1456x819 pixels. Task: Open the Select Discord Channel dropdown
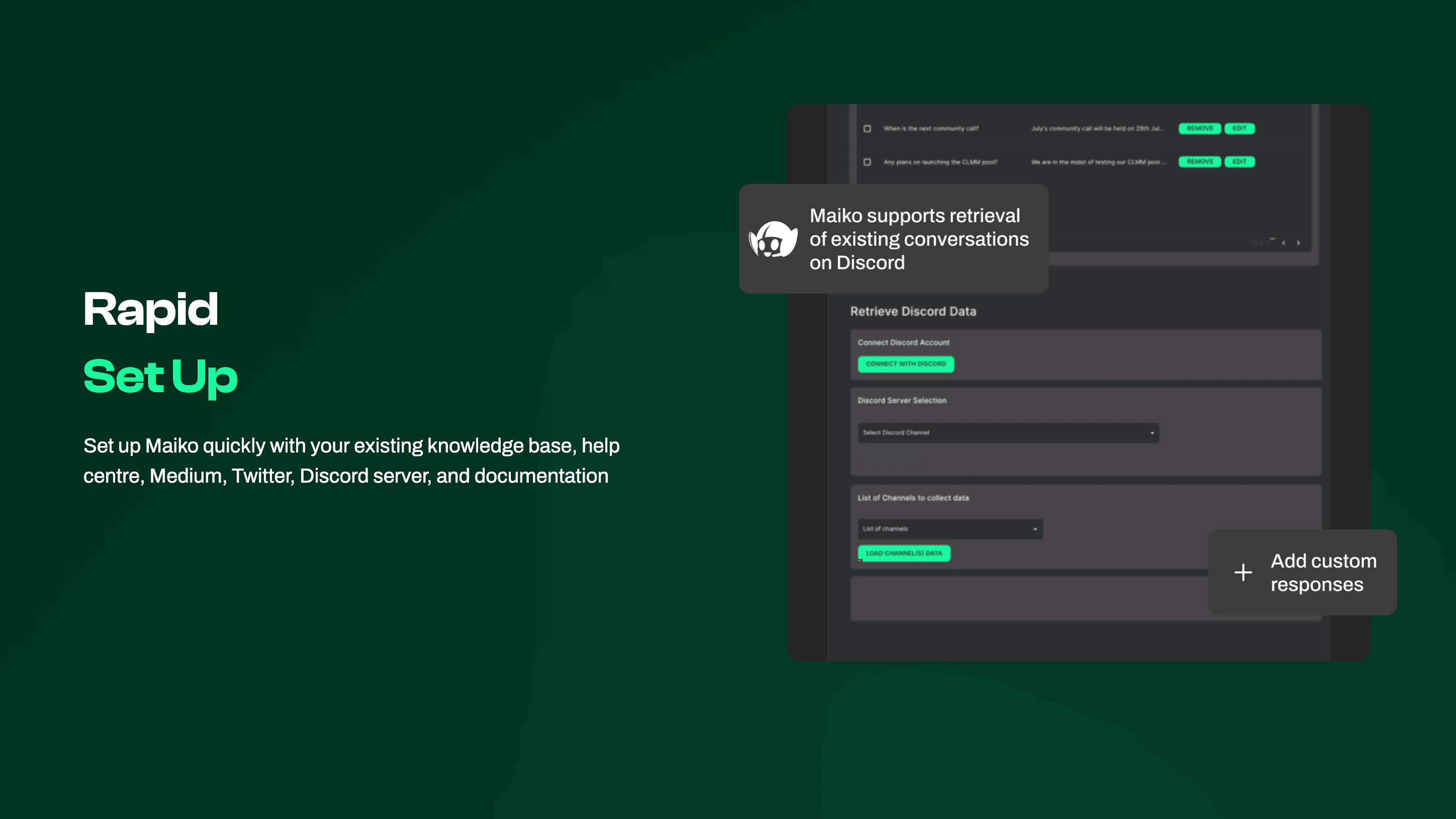point(1008,432)
